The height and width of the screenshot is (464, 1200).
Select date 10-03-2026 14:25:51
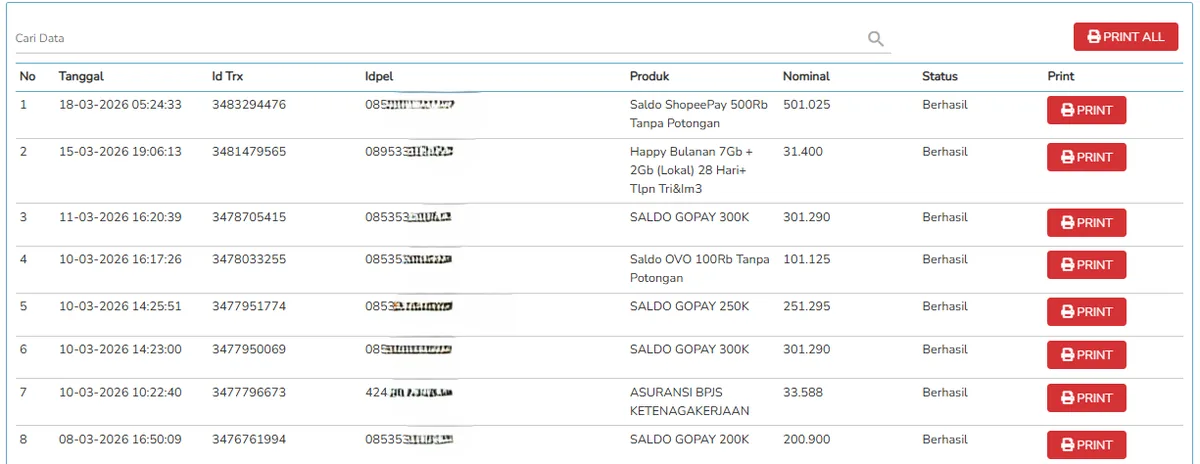pos(120,306)
